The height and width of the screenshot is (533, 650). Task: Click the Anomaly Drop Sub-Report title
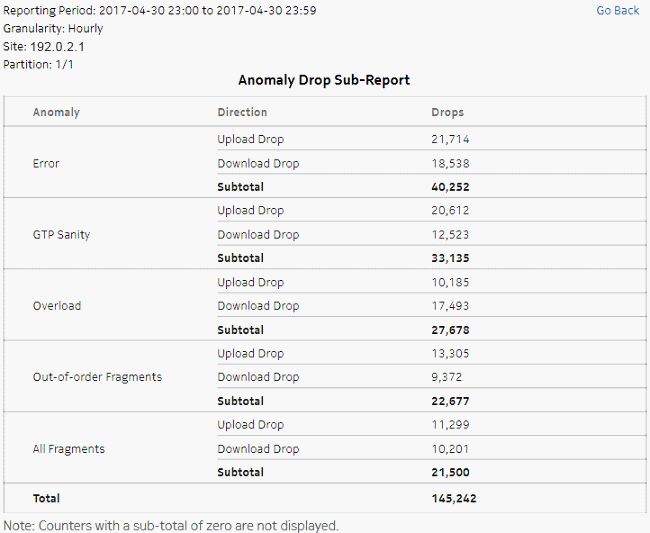tap(324, 80)
